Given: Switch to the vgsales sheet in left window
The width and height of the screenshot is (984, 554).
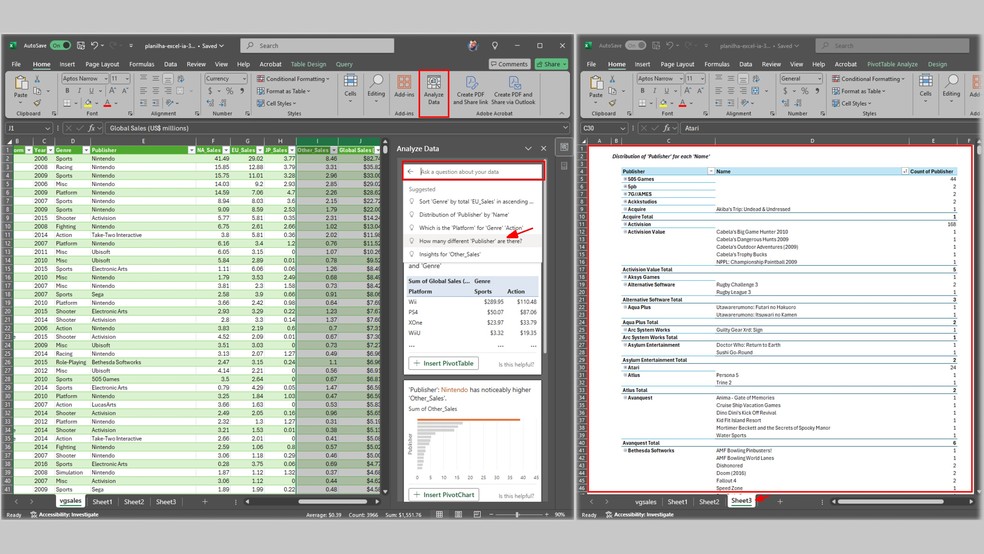Looking at the screenshot, I should [x=70, y=501].
